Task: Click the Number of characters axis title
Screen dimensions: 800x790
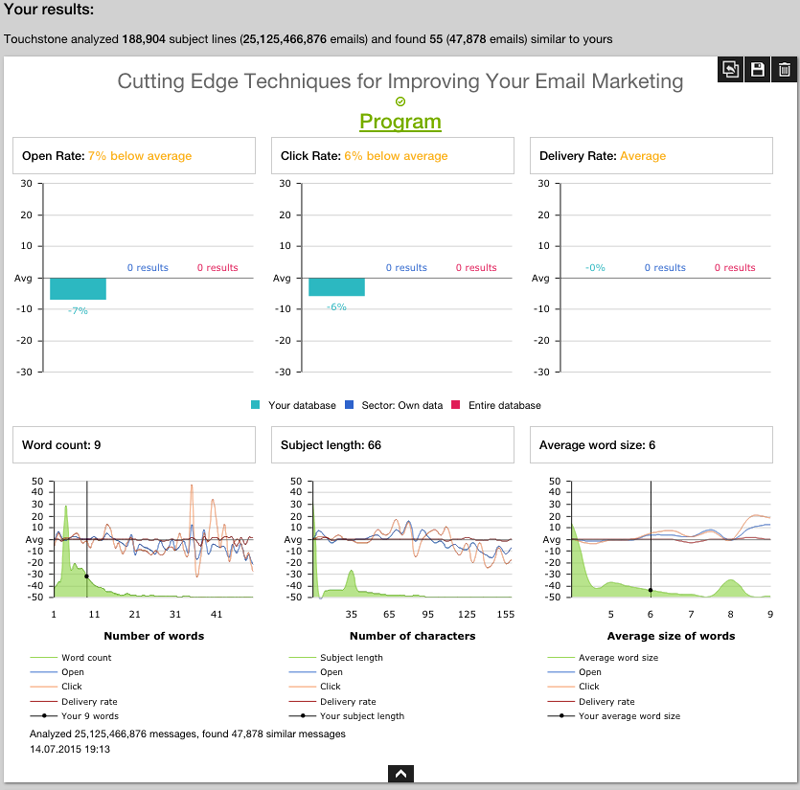Action: [x=412, y=636]
